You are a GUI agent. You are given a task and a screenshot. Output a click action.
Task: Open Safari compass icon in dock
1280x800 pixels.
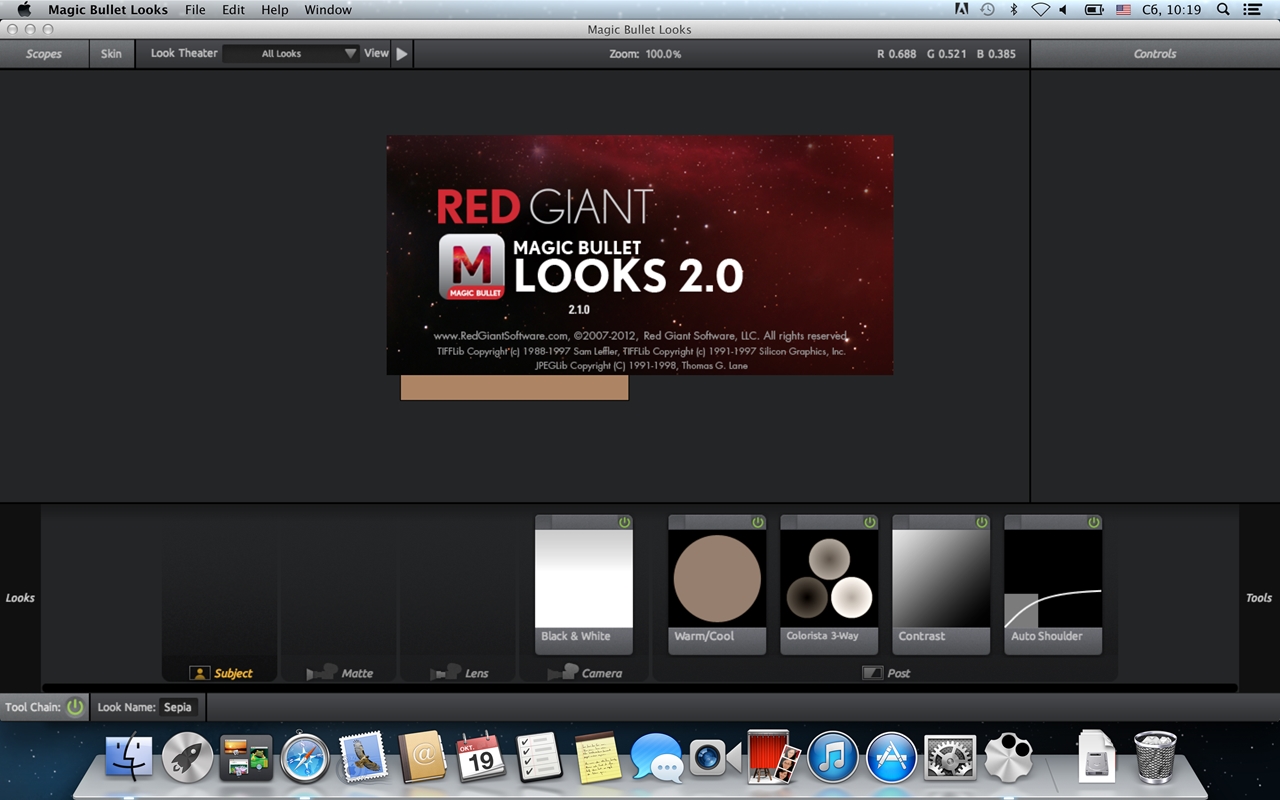pyautogui.click(x=305, y=758)
